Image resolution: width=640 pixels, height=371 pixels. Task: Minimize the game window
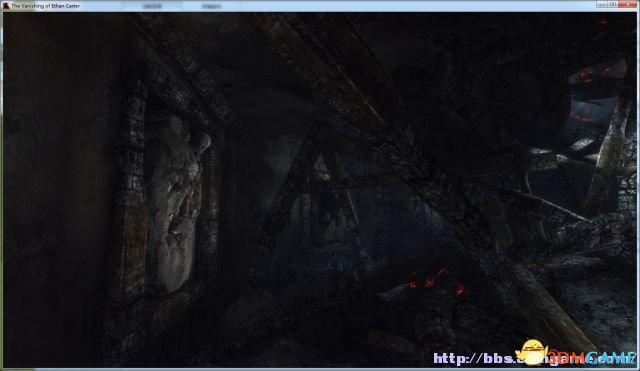[x=601, y=4]
